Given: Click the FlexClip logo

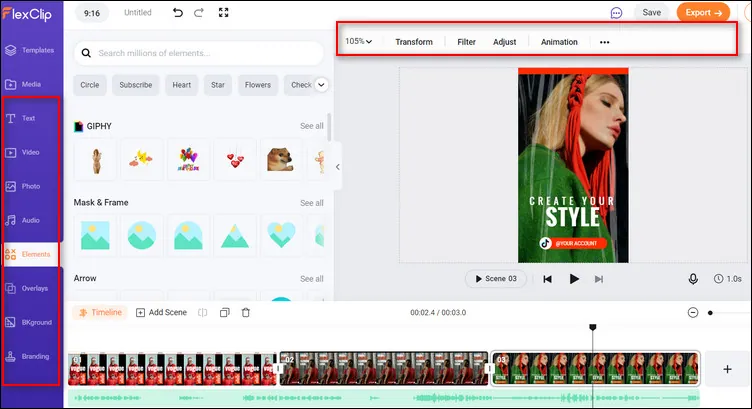Looking at the screenshot, I should pyautogui.click(x=27, y=13).
